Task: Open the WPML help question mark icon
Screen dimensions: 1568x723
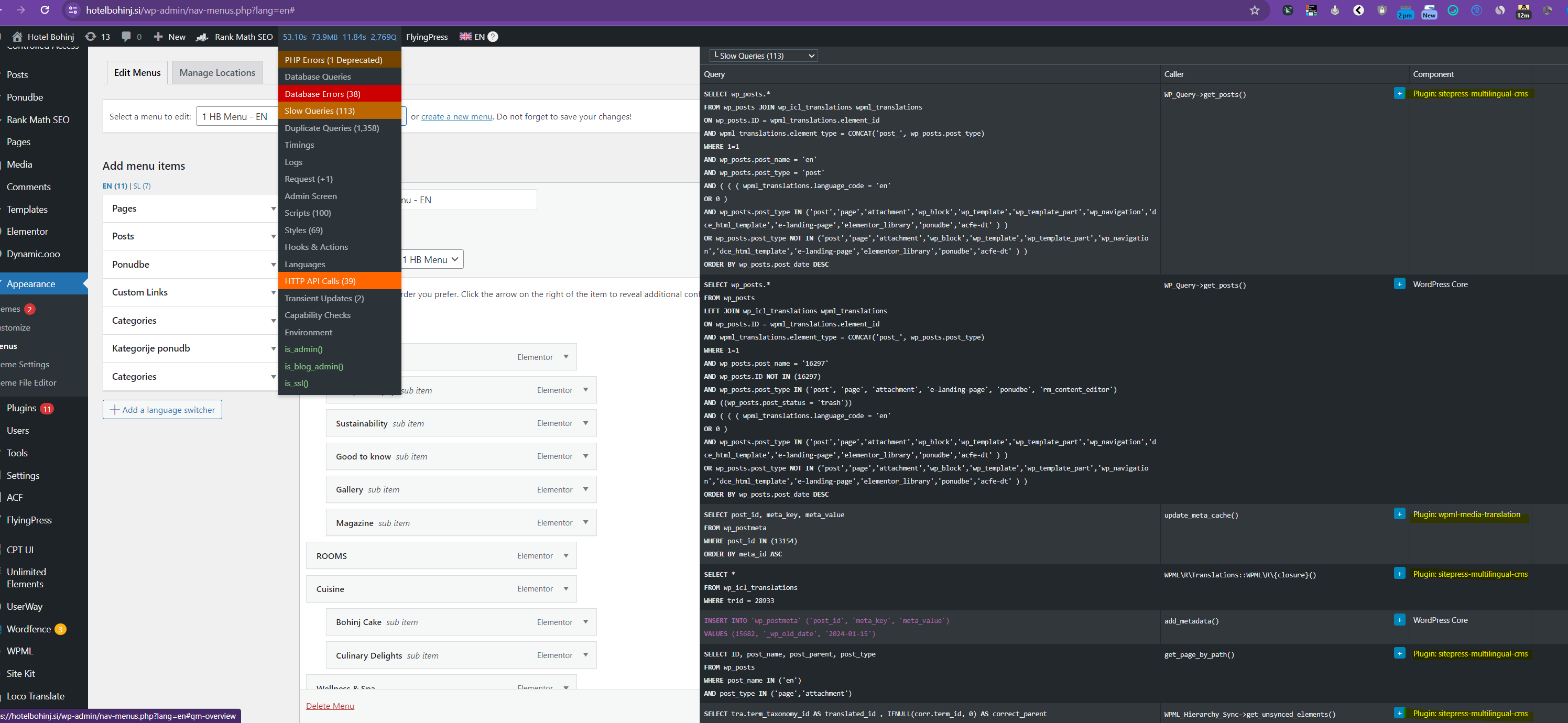Action: [x=493, y=37]
